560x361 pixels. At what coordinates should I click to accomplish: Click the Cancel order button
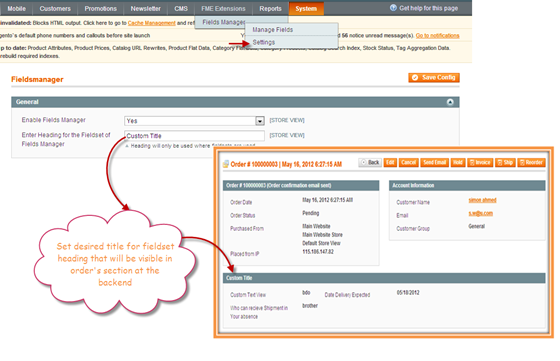(x=408, y=162)
